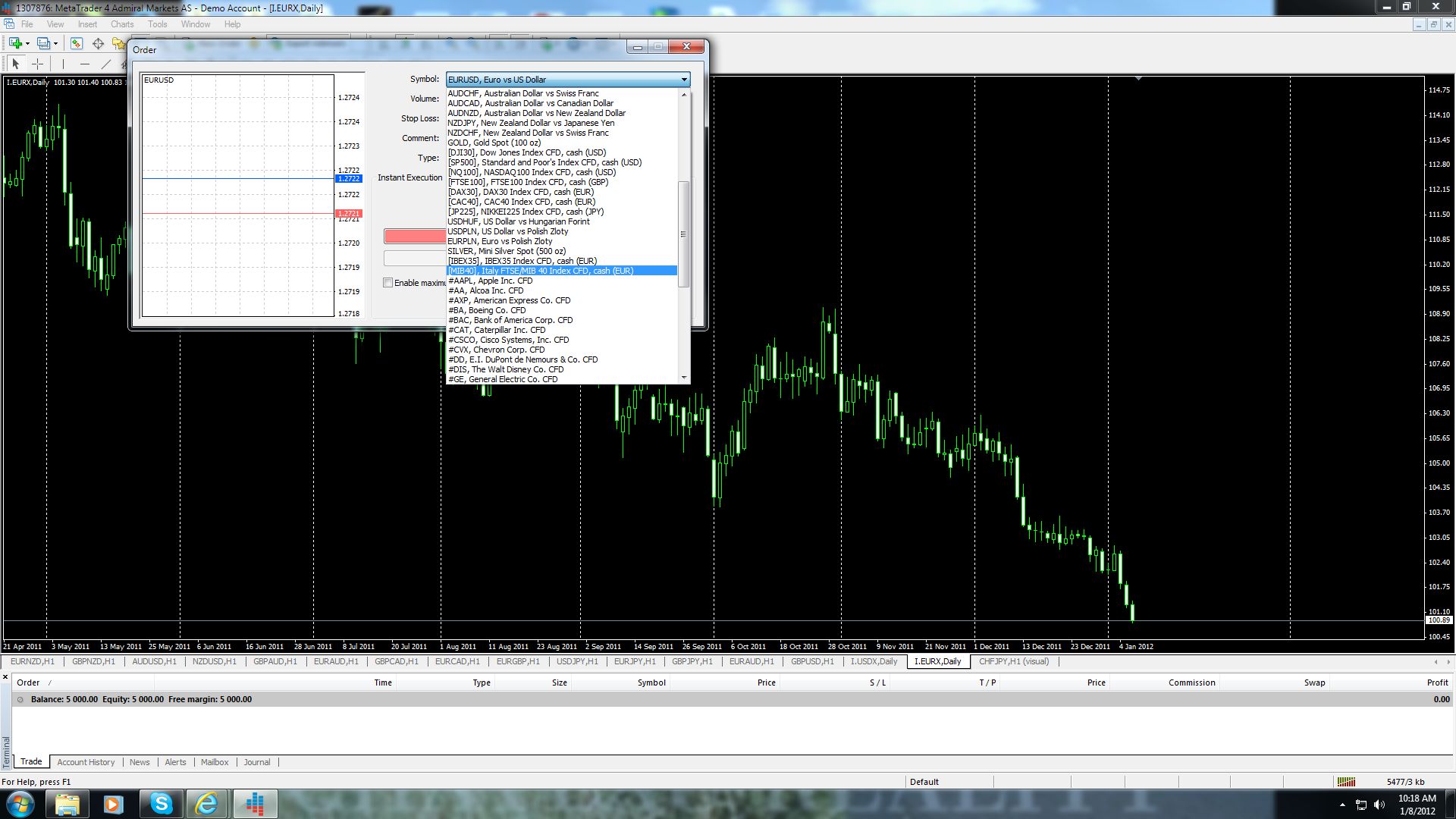Expand Profiles dropdown arrow
This screenshot has width=1456, height=819.
[55, 43]
